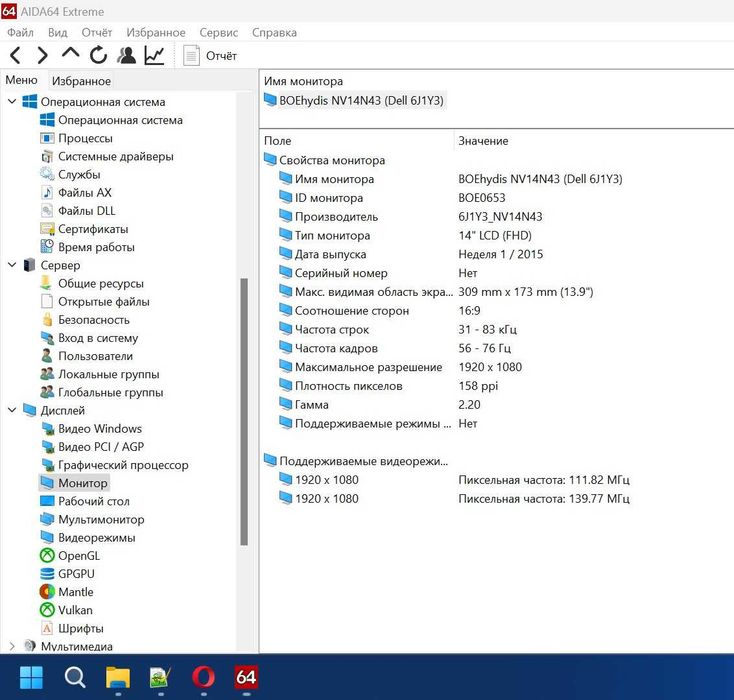Open the Windows Start menu
Image resolution: width=734 pixels, height=700 pixels.
point(31,678)
